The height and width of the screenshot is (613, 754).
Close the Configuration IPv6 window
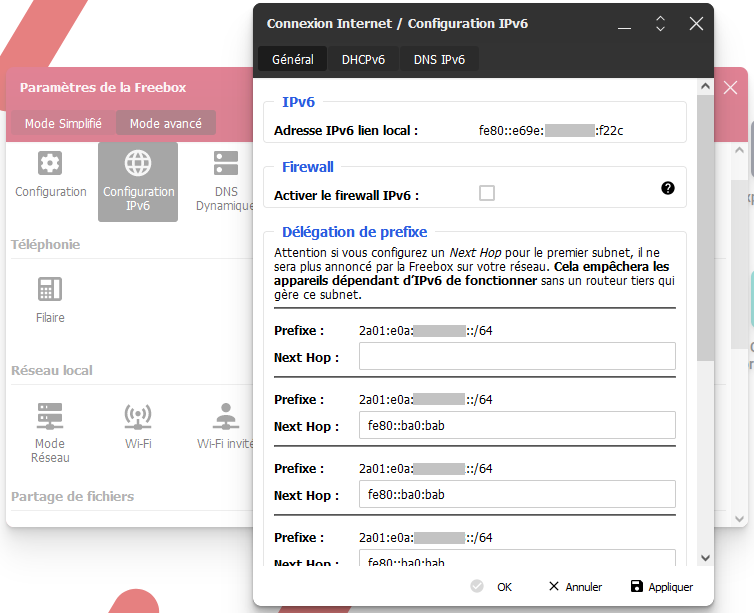pyautogui.click(x=696, y=24)
